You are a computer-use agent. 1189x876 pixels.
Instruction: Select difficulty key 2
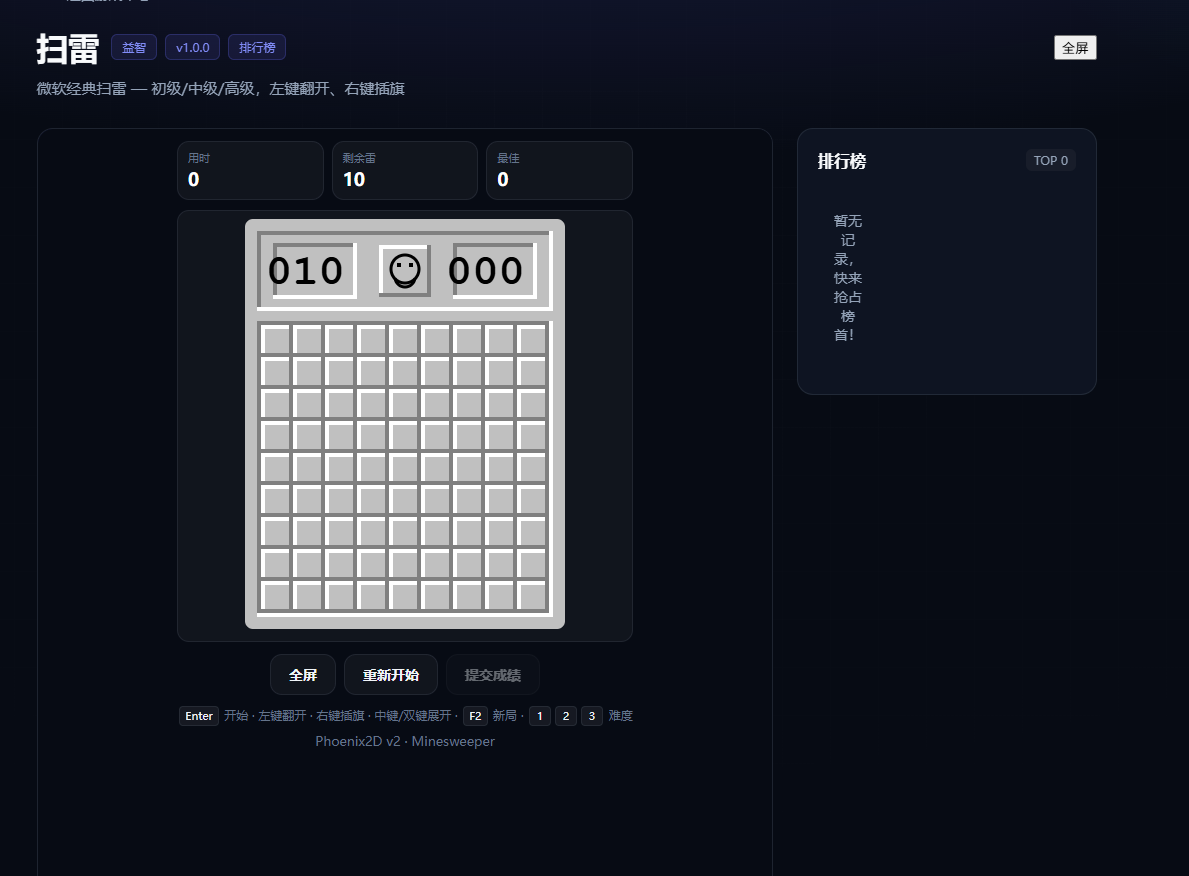click(566, 715)
